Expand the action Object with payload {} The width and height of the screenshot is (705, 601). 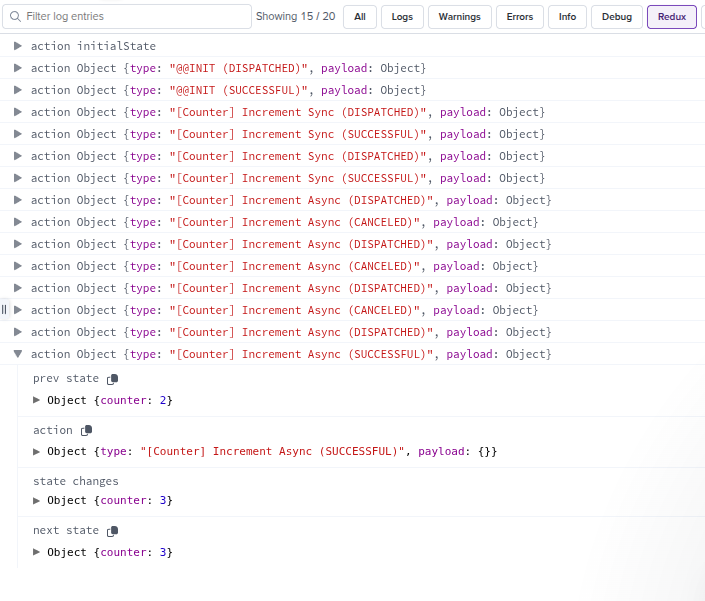(36, 451)
